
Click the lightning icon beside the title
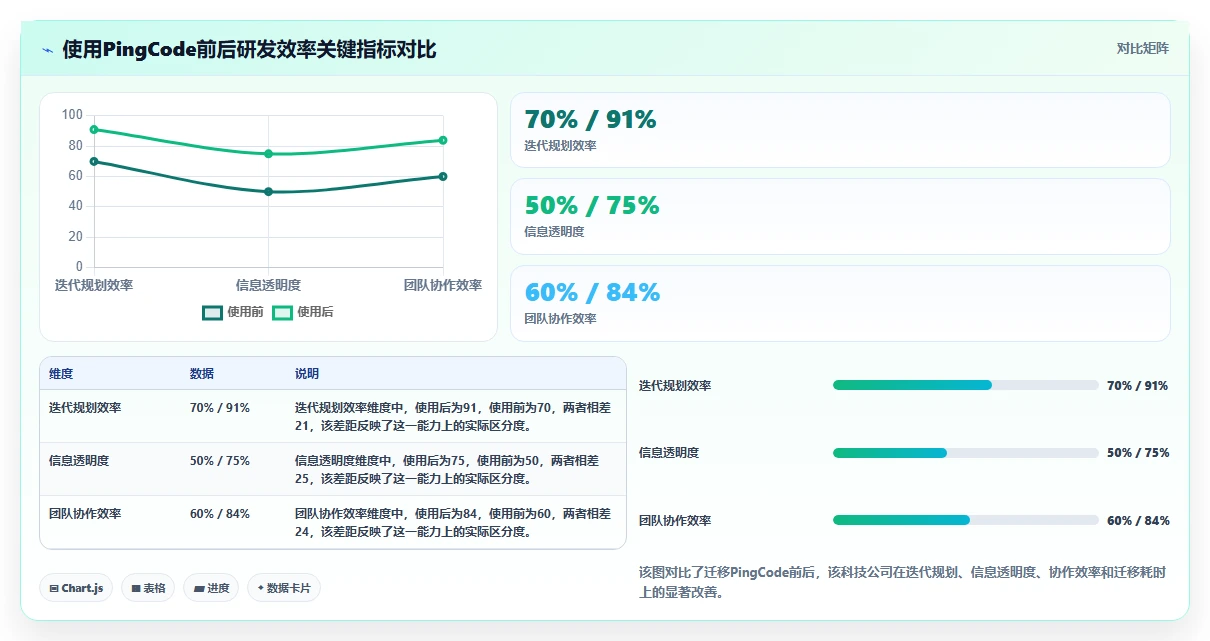[x=47, y=50]
